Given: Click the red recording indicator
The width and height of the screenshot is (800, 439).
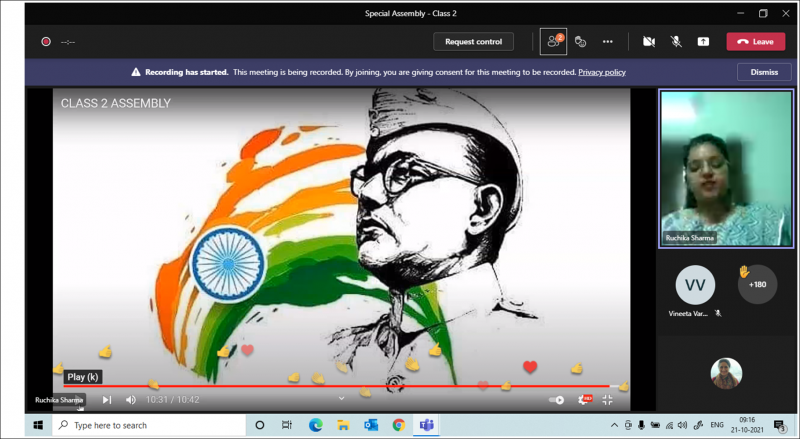Looking at the screenshot, I should click(x=46, y=42).
